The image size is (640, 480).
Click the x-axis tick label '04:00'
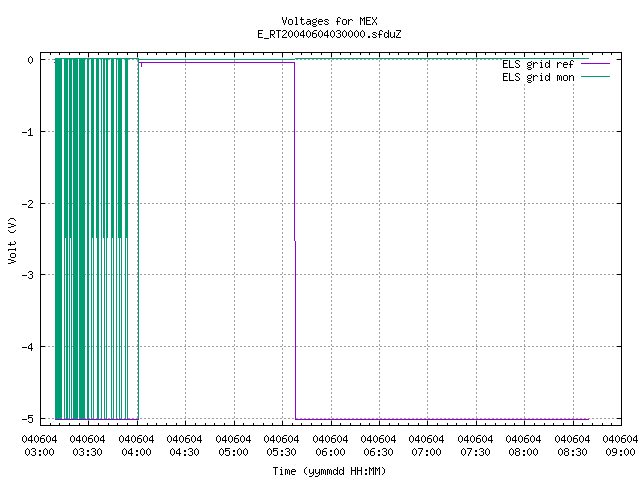click(136, 452)
